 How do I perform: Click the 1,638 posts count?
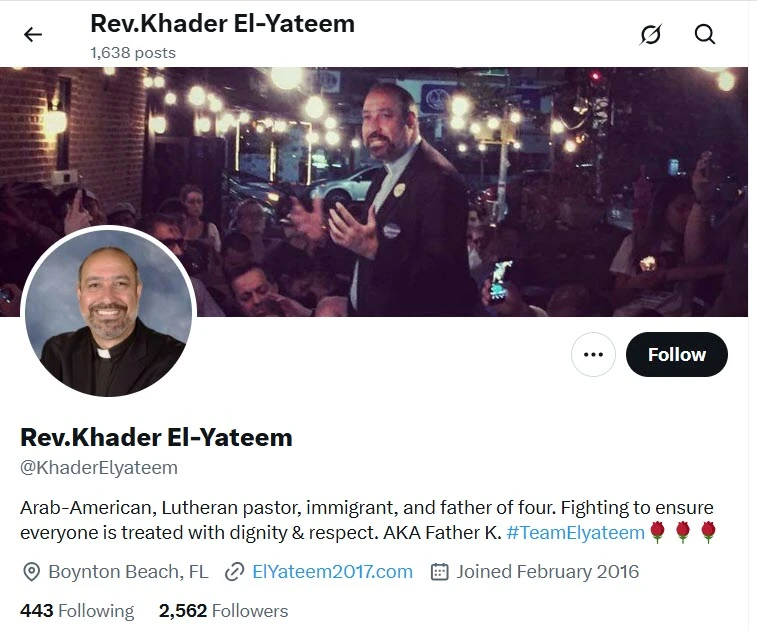[133, 53]
